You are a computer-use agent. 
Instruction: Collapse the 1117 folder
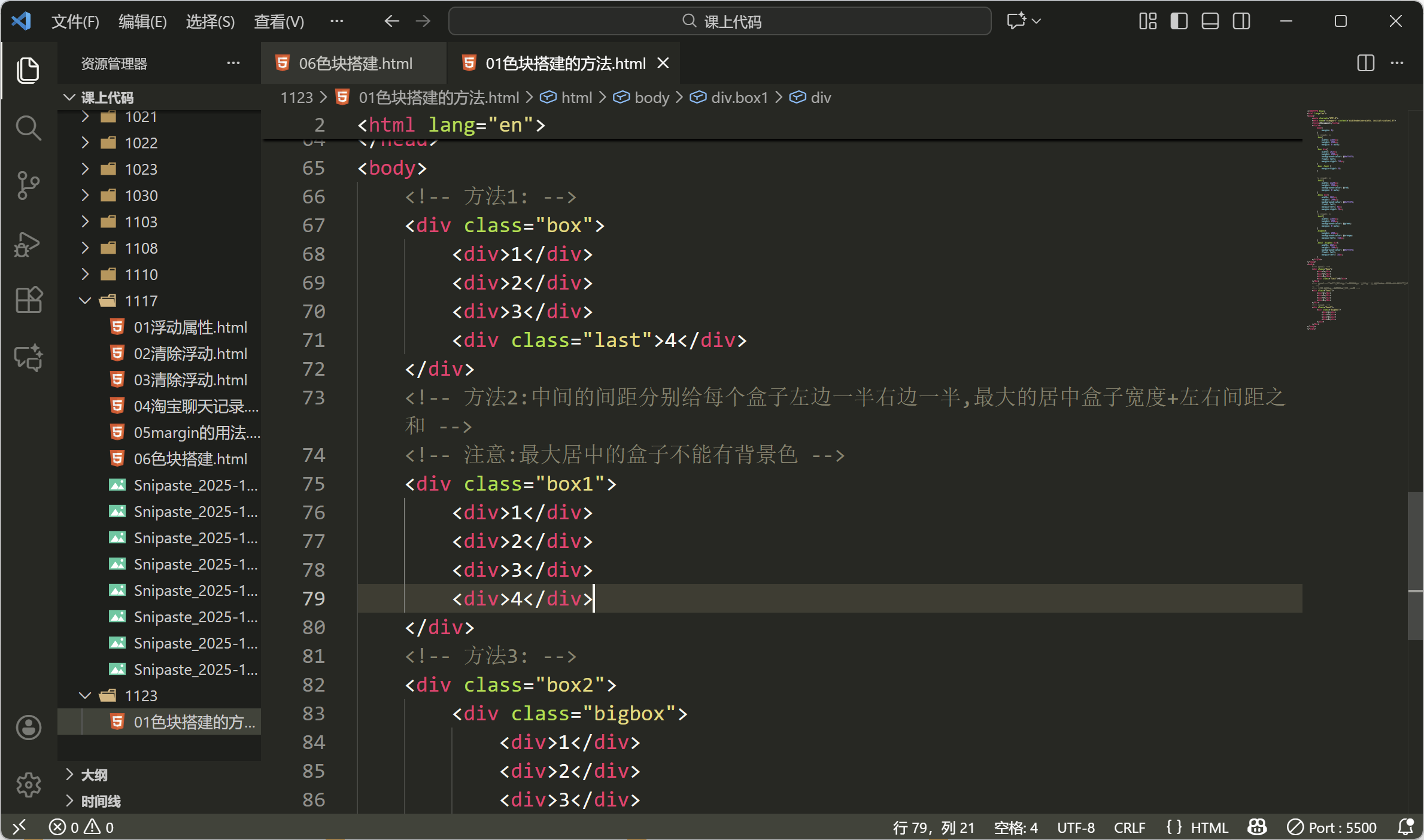click(141, 301)
